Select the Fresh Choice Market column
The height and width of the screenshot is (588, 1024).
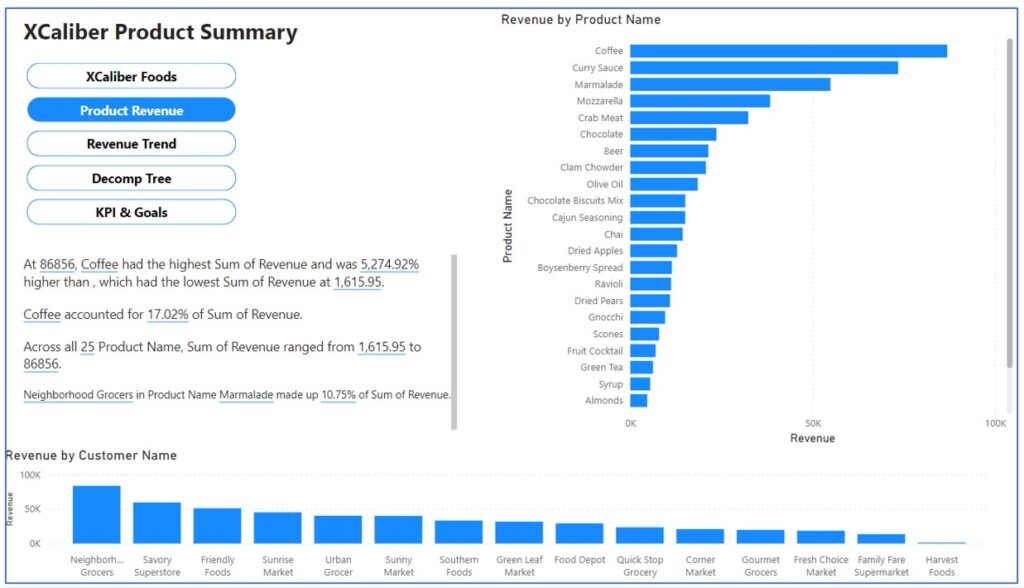(x=821, y=537)
